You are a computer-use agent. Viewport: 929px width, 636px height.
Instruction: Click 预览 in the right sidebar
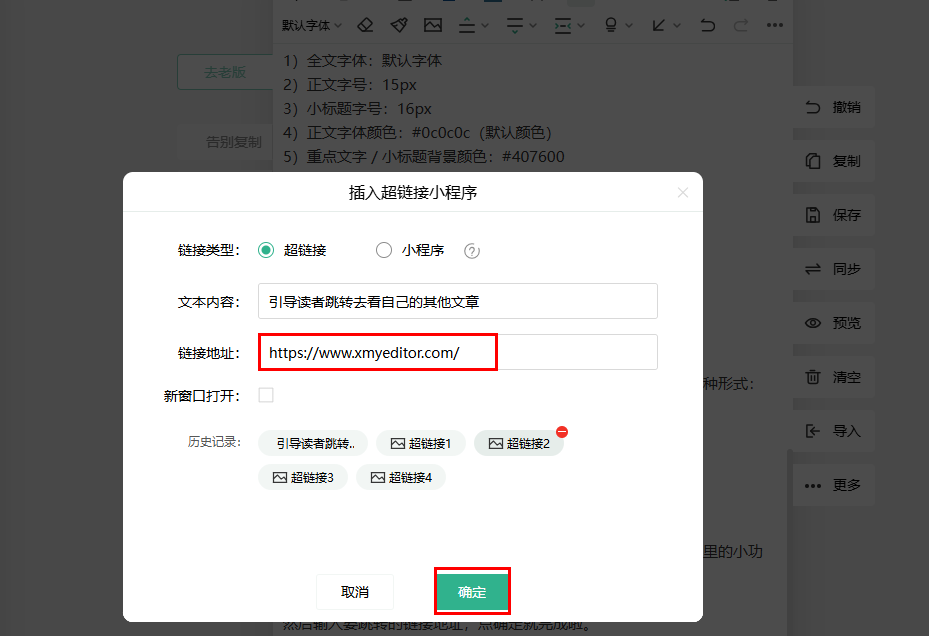click(x=834, y=323)
